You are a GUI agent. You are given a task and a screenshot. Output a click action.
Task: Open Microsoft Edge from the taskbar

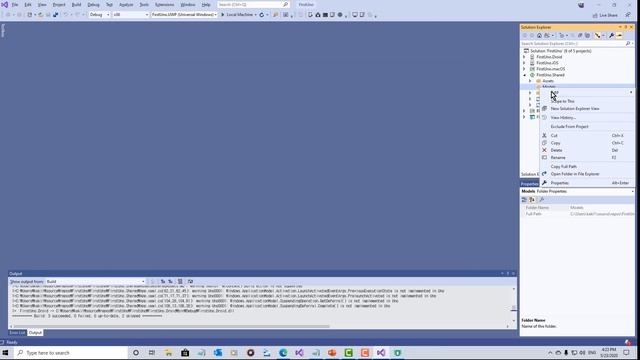click(283, 353)
